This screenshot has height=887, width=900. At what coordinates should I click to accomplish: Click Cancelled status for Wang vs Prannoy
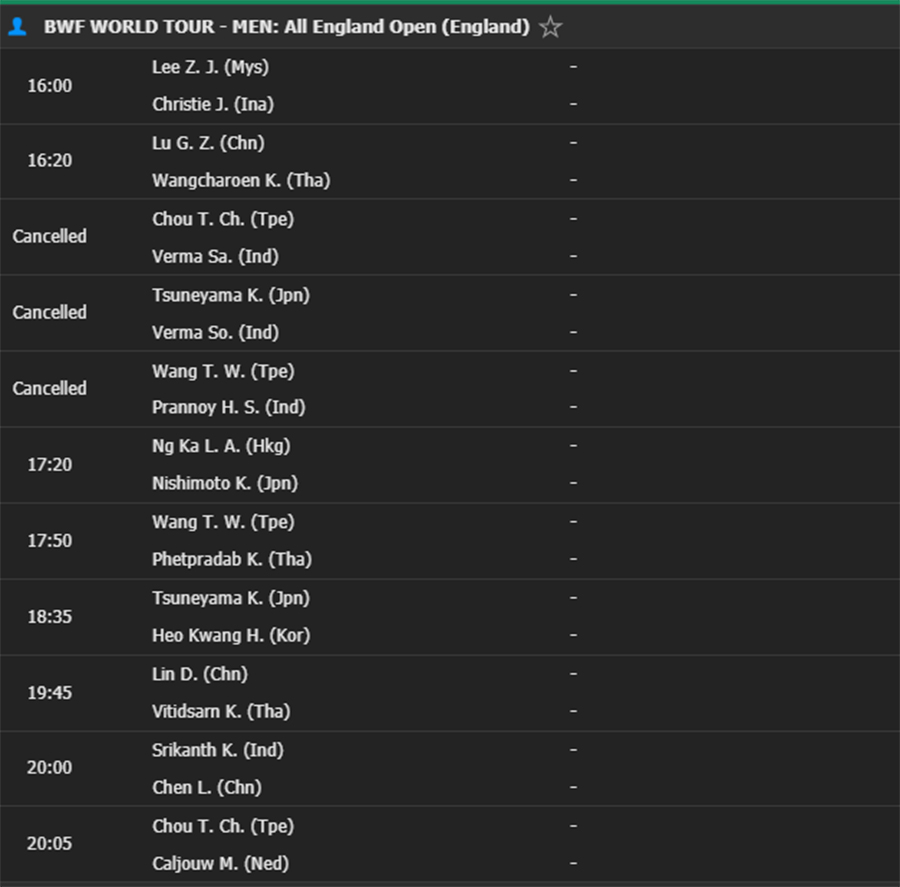tap(49, 388)
